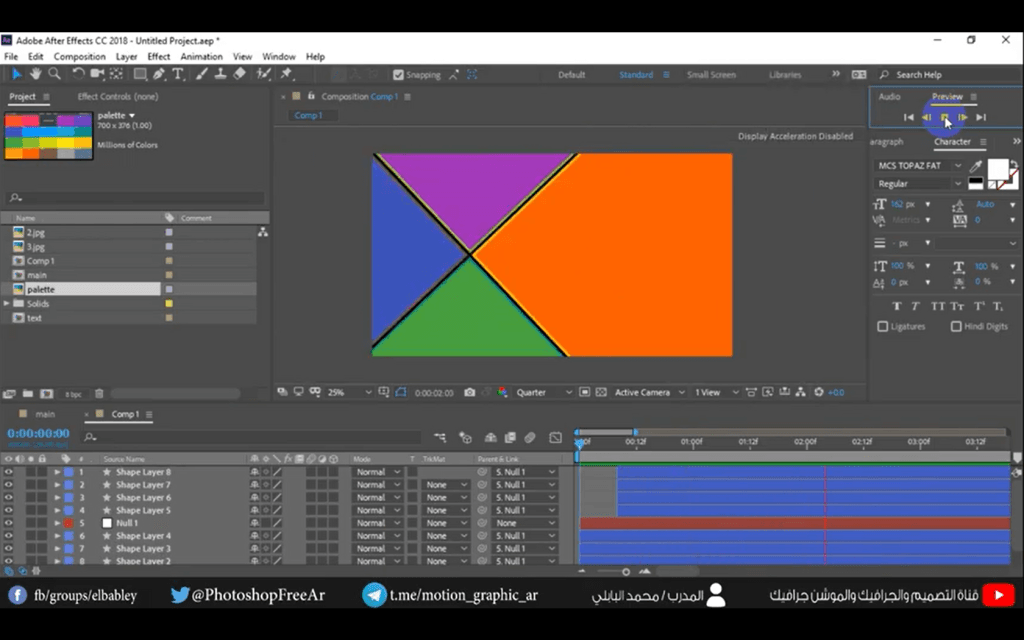Open the 25% magnification dropdown
This screenshot has width=1024, height=640.
[349, 392]
